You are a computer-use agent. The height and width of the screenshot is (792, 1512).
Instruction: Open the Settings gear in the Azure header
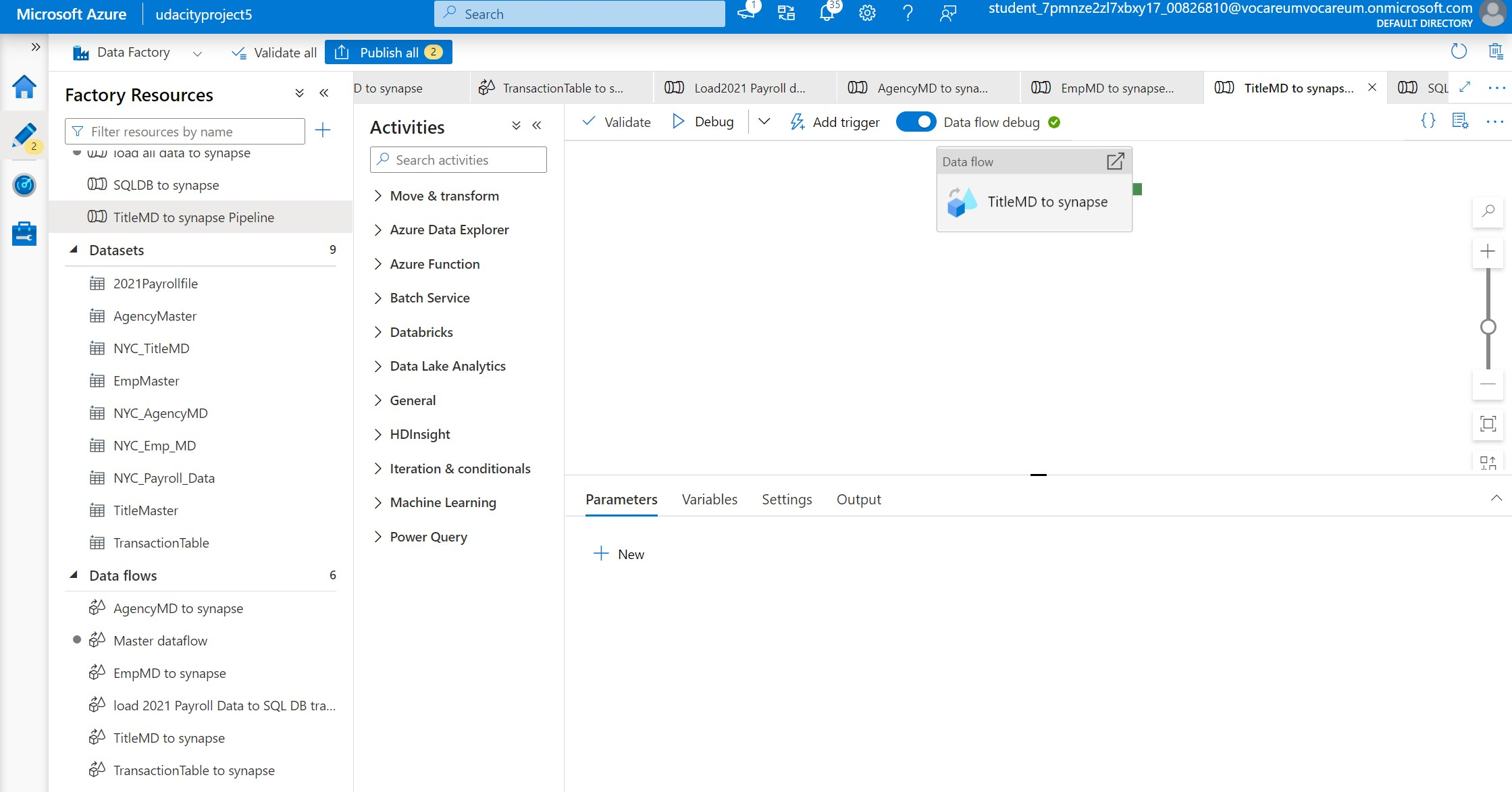tap(867, 14)
